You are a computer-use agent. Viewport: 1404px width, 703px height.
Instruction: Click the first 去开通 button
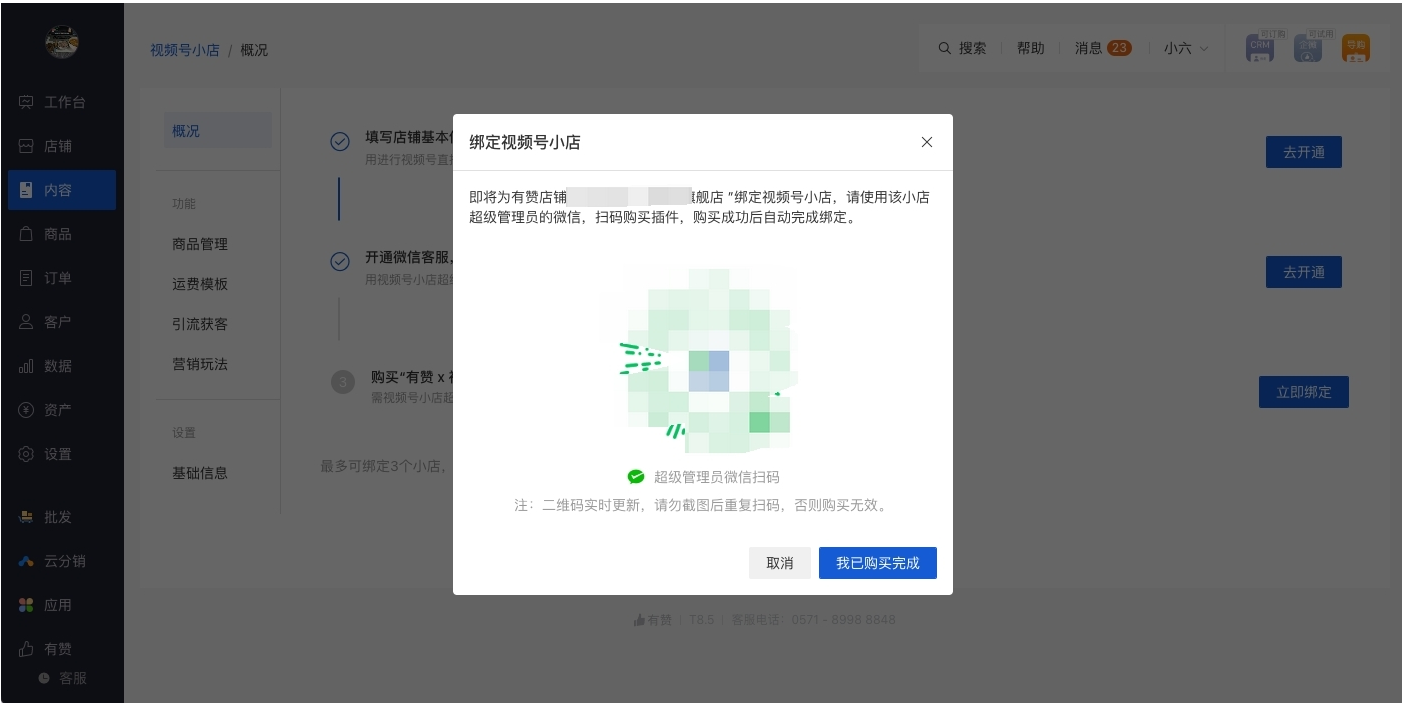click(1304, 152)
